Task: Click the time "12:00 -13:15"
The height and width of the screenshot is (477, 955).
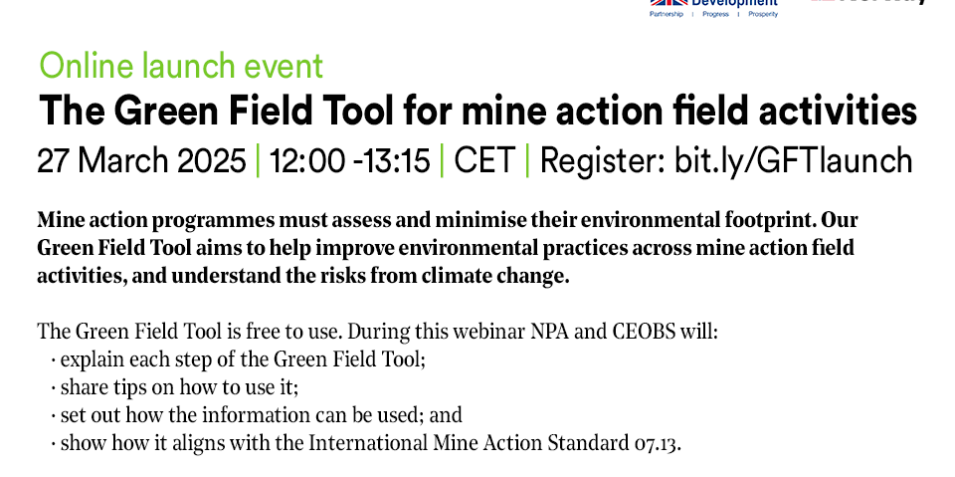Action: 350,161
